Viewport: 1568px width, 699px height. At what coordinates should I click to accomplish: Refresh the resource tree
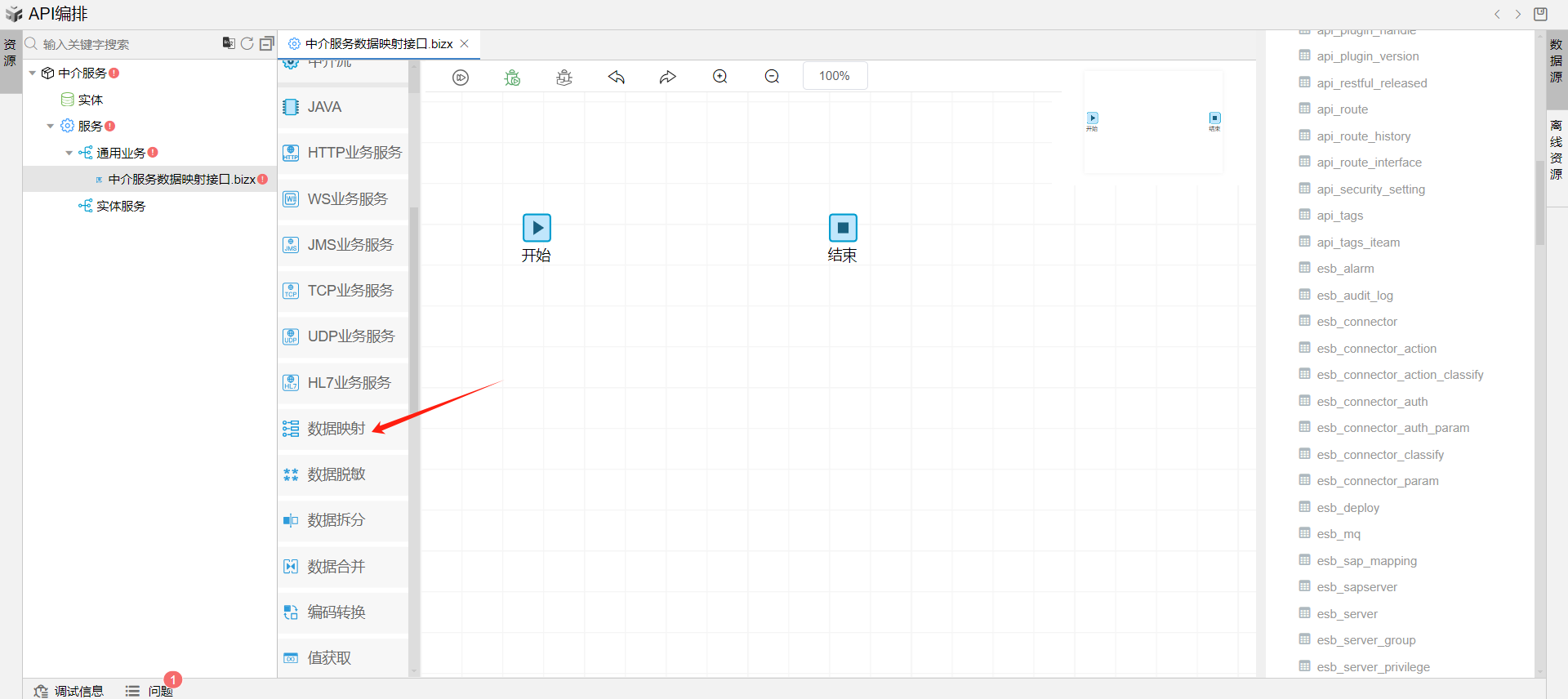(247, 43)
